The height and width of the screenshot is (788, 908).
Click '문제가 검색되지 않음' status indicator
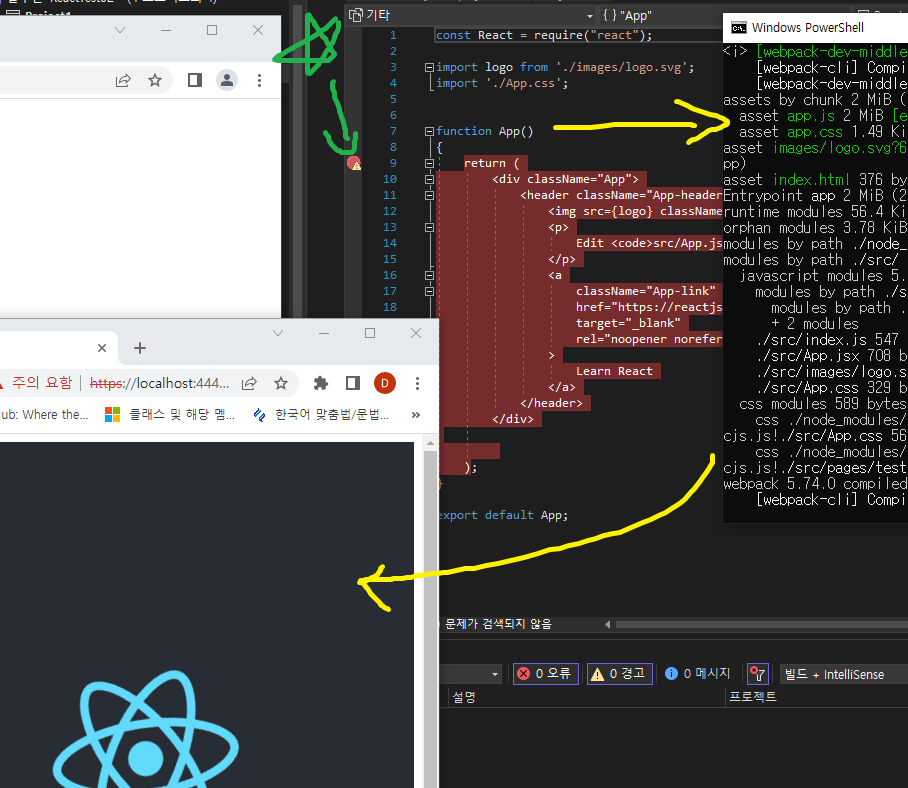(x=498, y=624)
